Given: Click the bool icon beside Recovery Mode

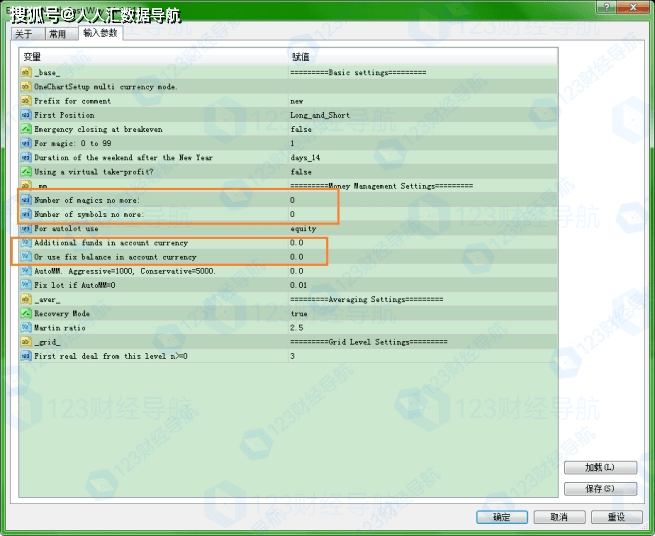Looking at the screenshot, I should pyautogui.click(x=26, y=313).
